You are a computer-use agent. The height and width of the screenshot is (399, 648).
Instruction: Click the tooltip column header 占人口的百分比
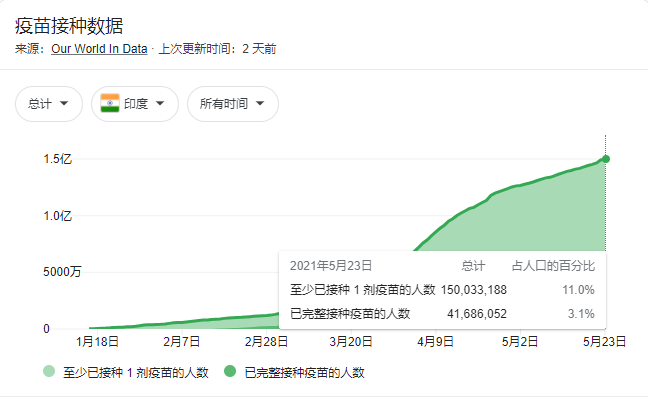click(553, 265)
